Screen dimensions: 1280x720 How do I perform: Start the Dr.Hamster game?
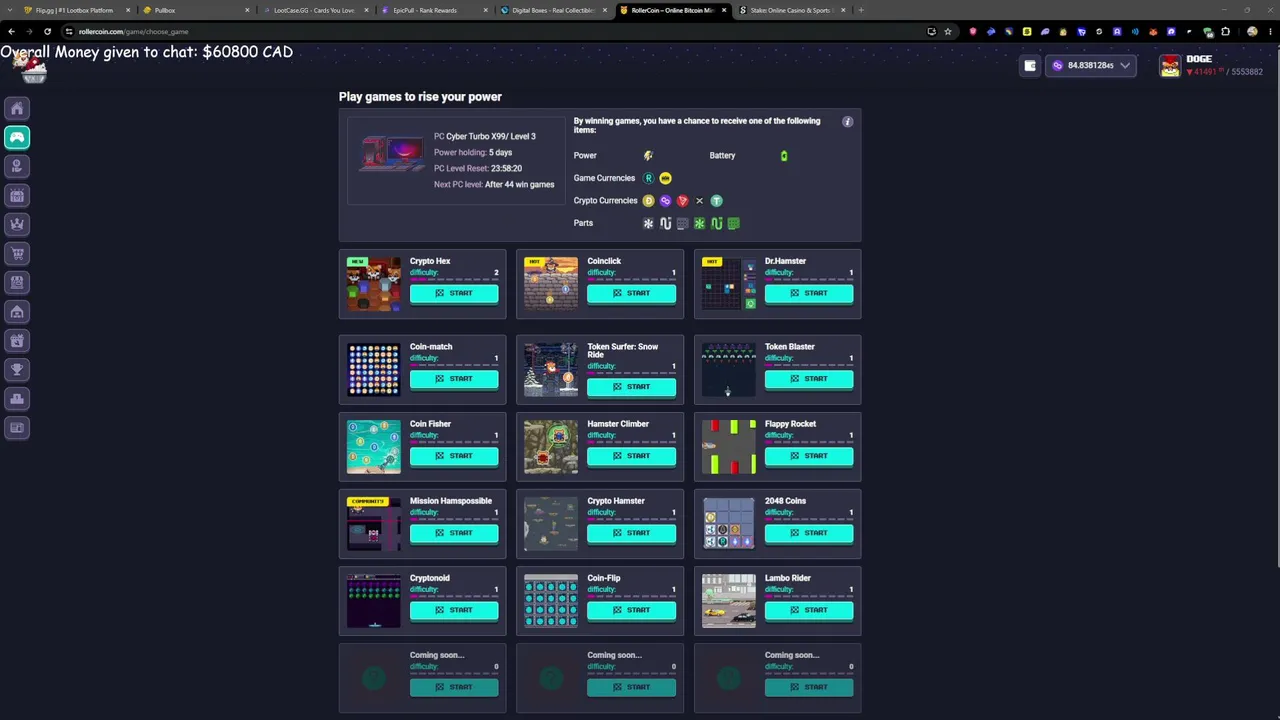[x=809, y=294]
